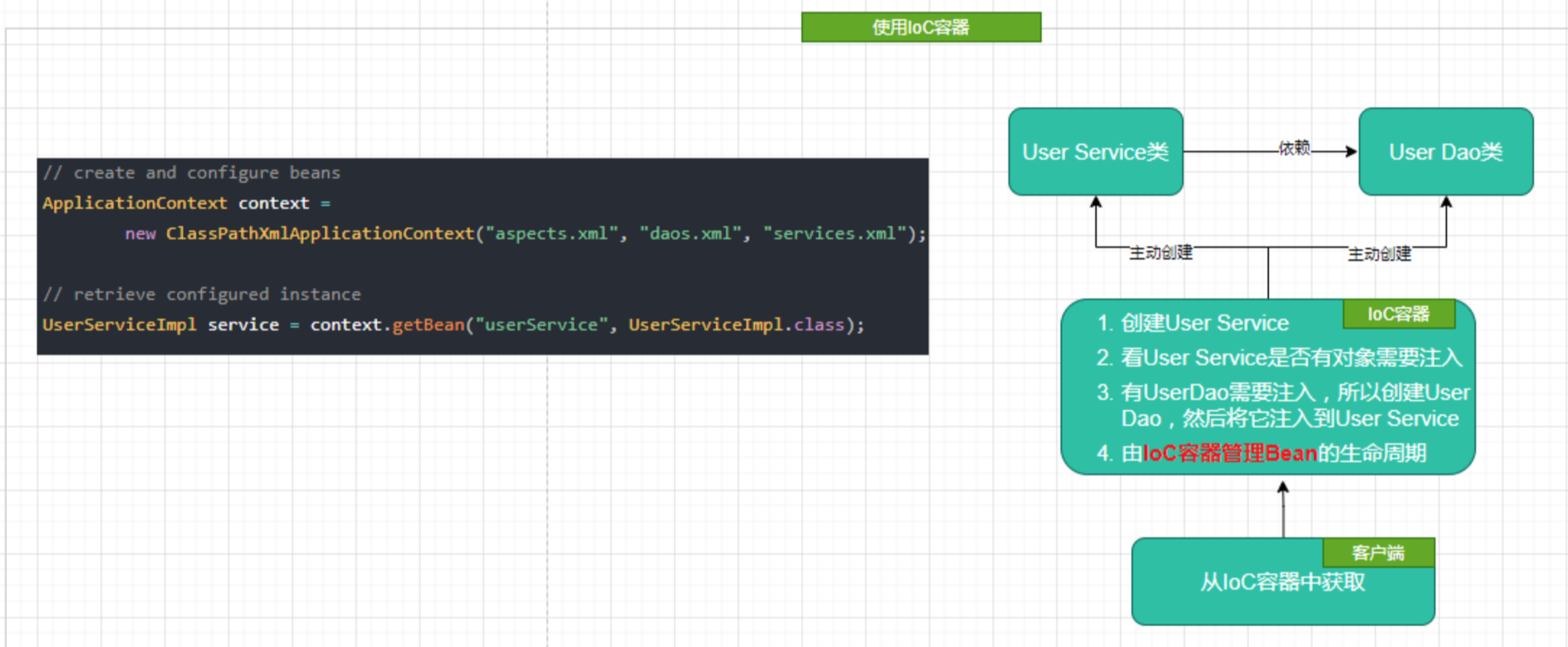Click the "services.xml" string
The width and height of the screenshot is (1568, 647).
click(x=835, y=234)
